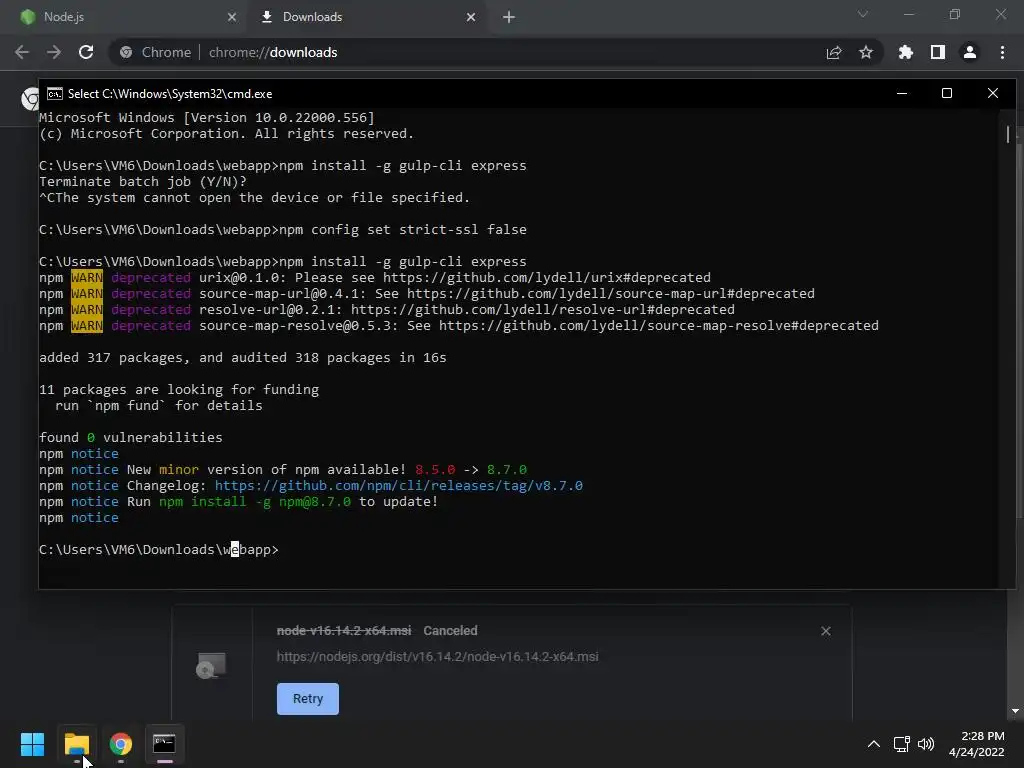
Task: Click the canceled node-v16.14.2-x64.msi file name
Action: [x=344, y=631]
